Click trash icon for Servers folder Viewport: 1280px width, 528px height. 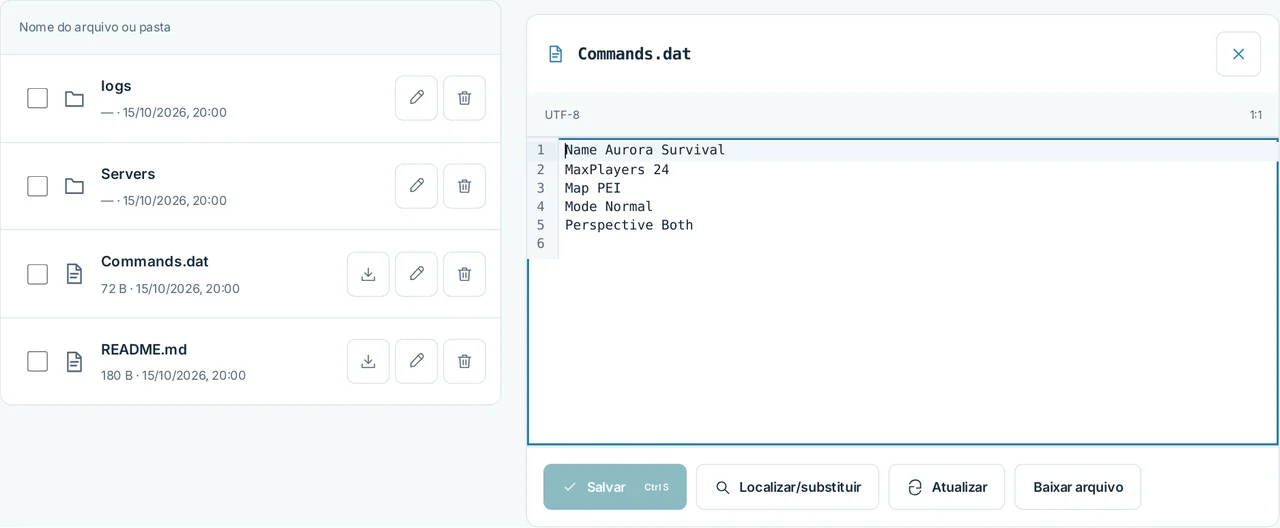[x=464, y=186]
